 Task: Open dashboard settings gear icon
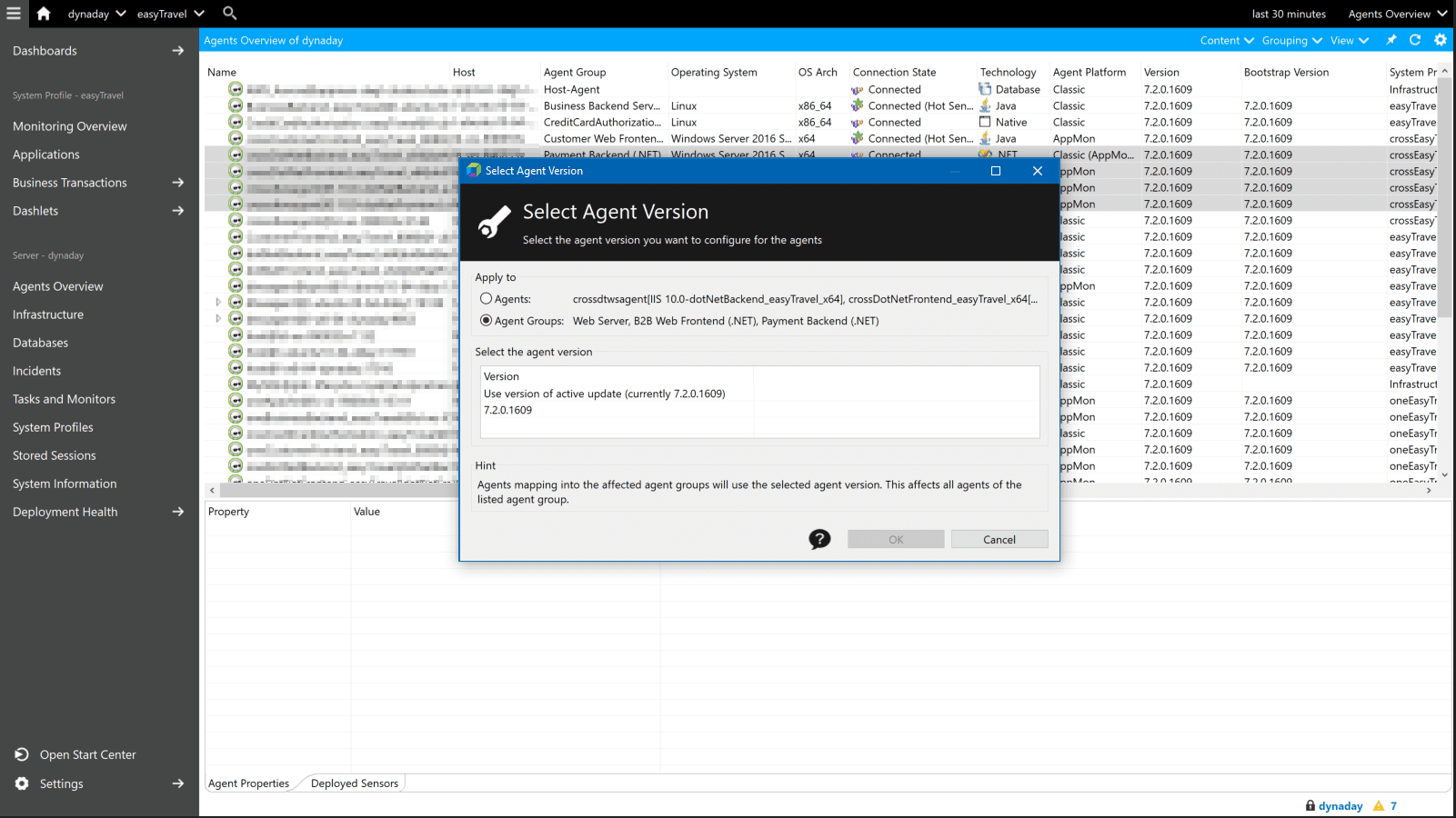tap(1441, 40)
